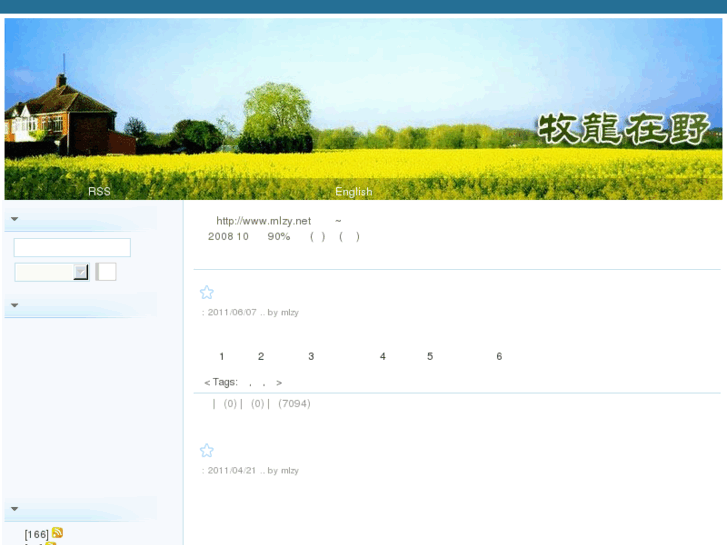Click the '2011/04/21 .. by mlzy' post date line
Viewport: 727px width, 545px height.
point(251,471)
